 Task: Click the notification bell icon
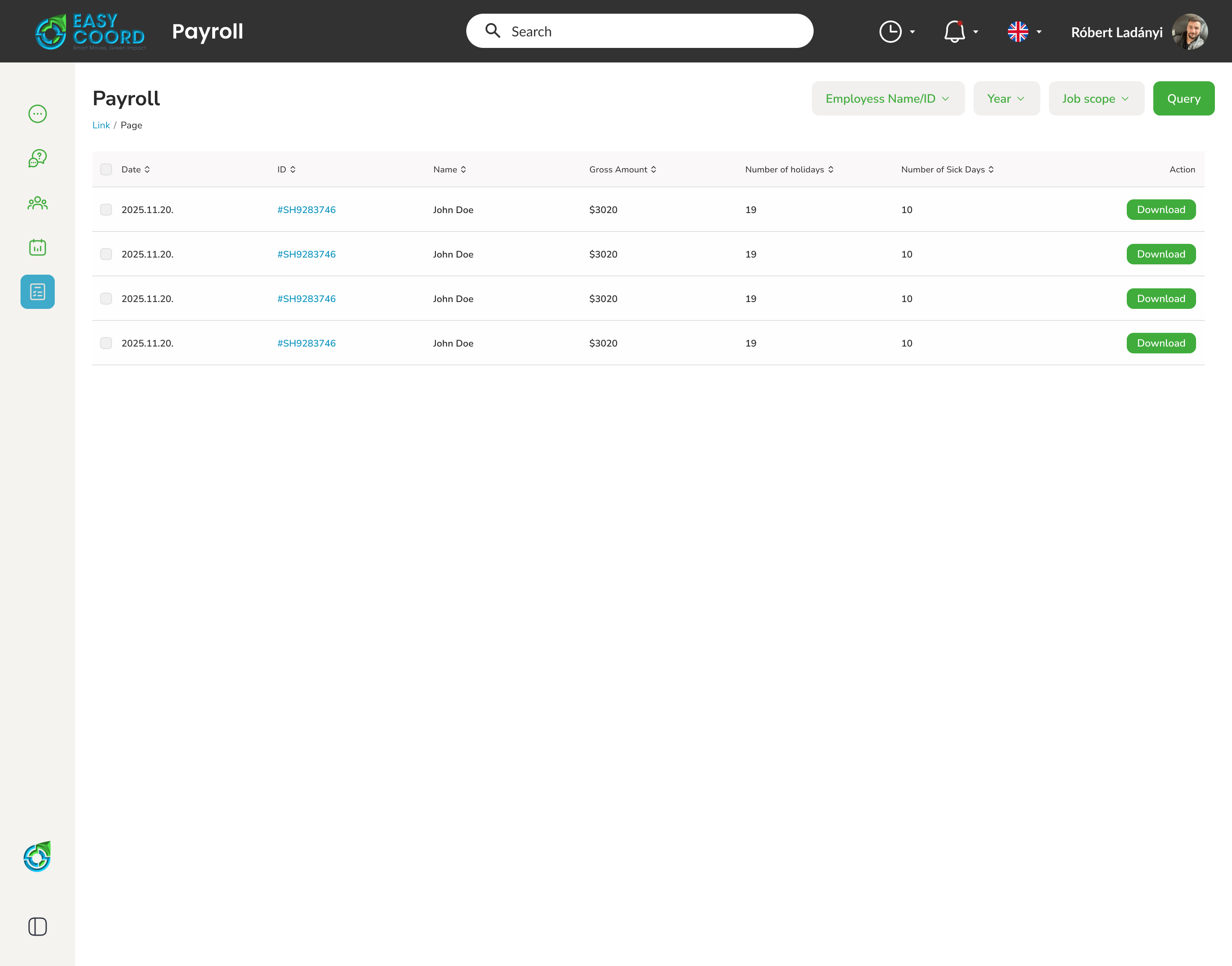954,32
